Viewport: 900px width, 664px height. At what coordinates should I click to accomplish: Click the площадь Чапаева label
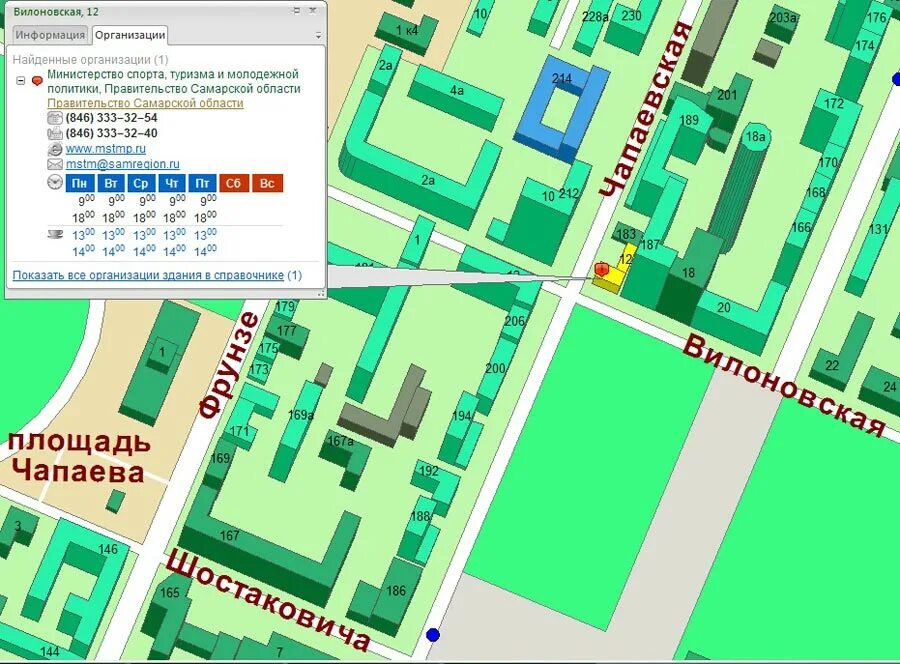[x=79, y=457]
